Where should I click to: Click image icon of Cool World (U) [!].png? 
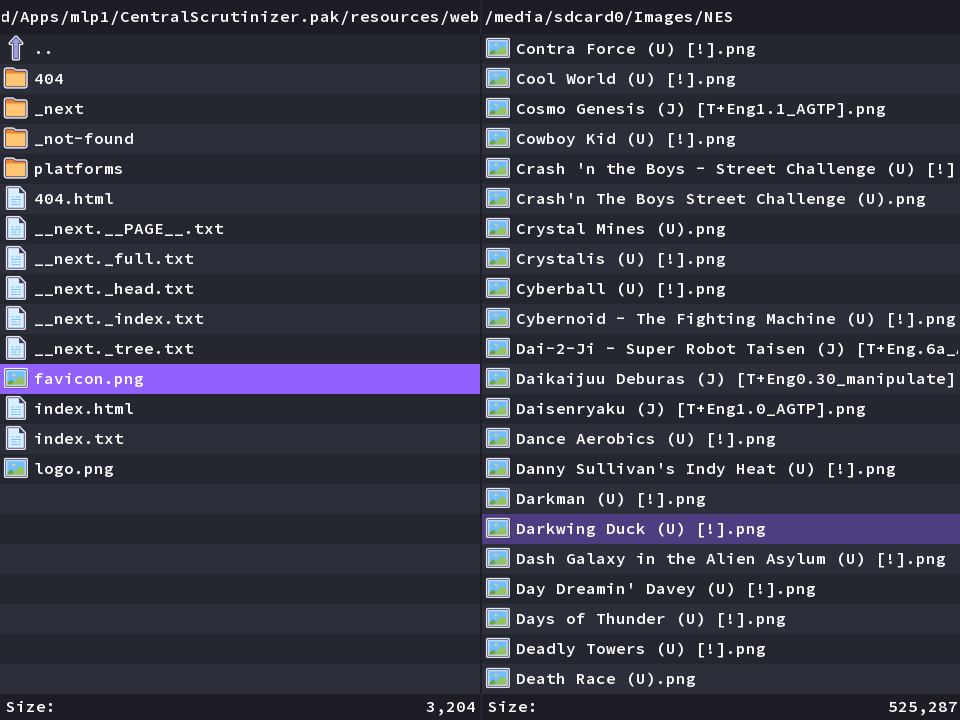click(498, 78)
